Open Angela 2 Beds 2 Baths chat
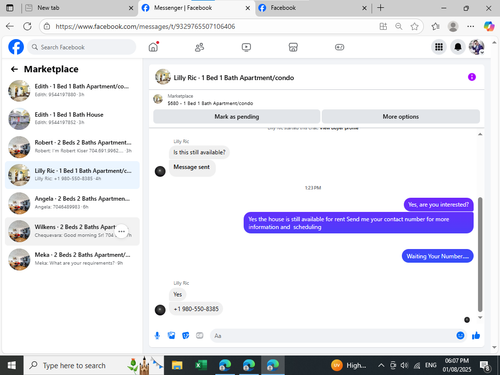Image resolution: width=500 pixels, height=375 pixels. [72, 203]
